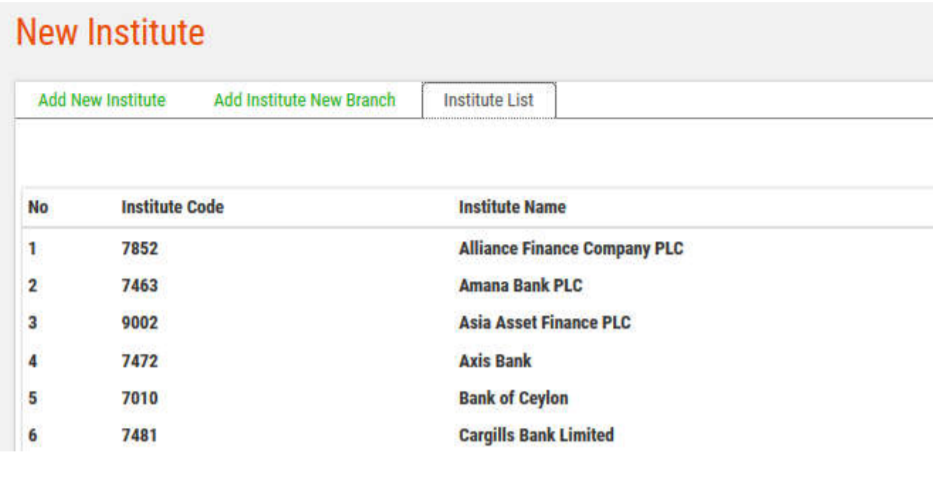Pick institute code 7472

(140, 360)
